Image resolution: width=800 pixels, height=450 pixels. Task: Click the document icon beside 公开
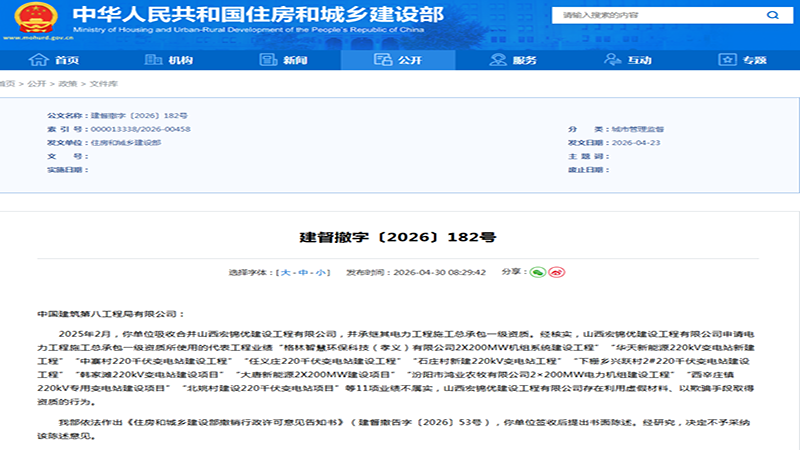point(383,60)
